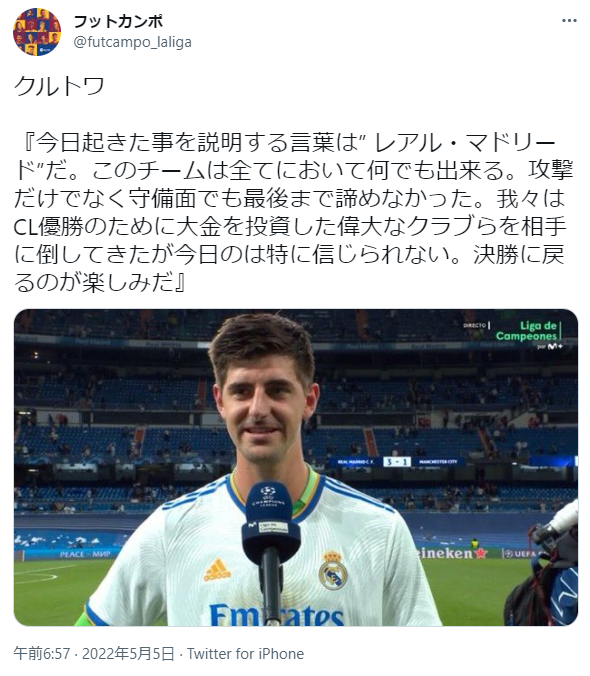Click the Real Madrid crest on jersey
Viewport: 590px width, 676px height.
pos(333,571)
